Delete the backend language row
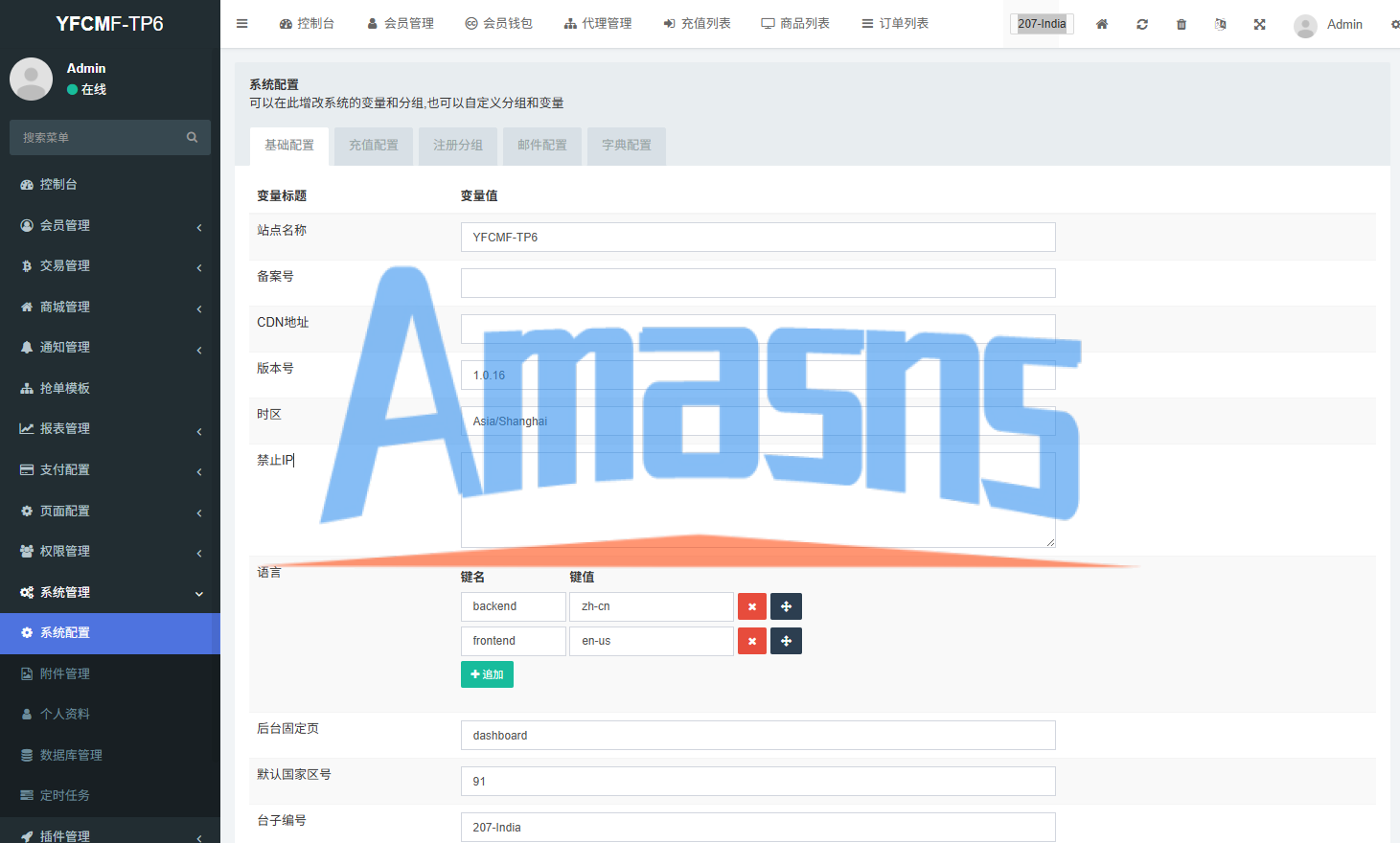This screenshot has width=1400, height=843. [752, 606]
